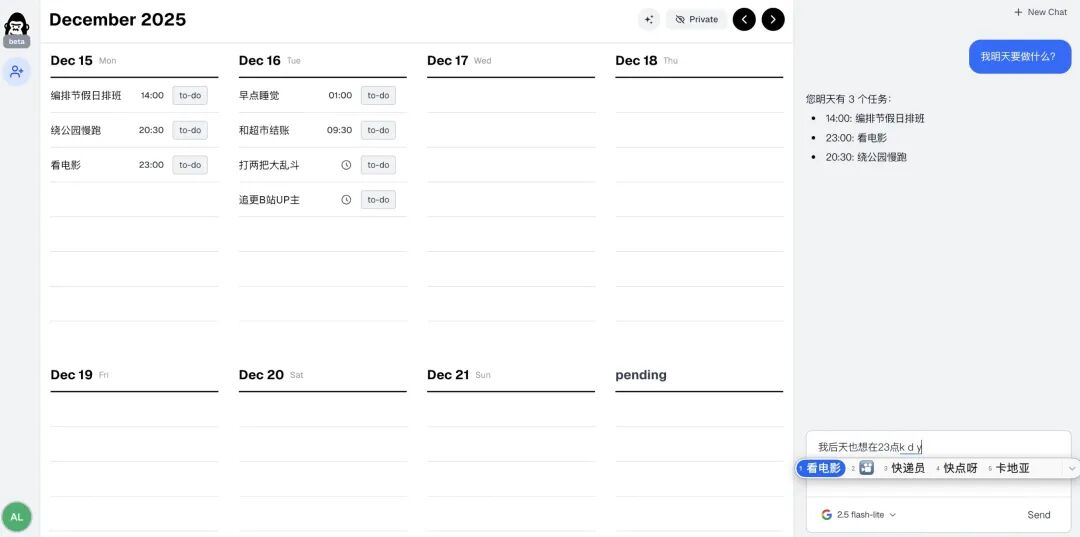The height and width of the screenshot is (537, 1080).
Task: Open the AL user avatar
Action: [x=16, y=517]
